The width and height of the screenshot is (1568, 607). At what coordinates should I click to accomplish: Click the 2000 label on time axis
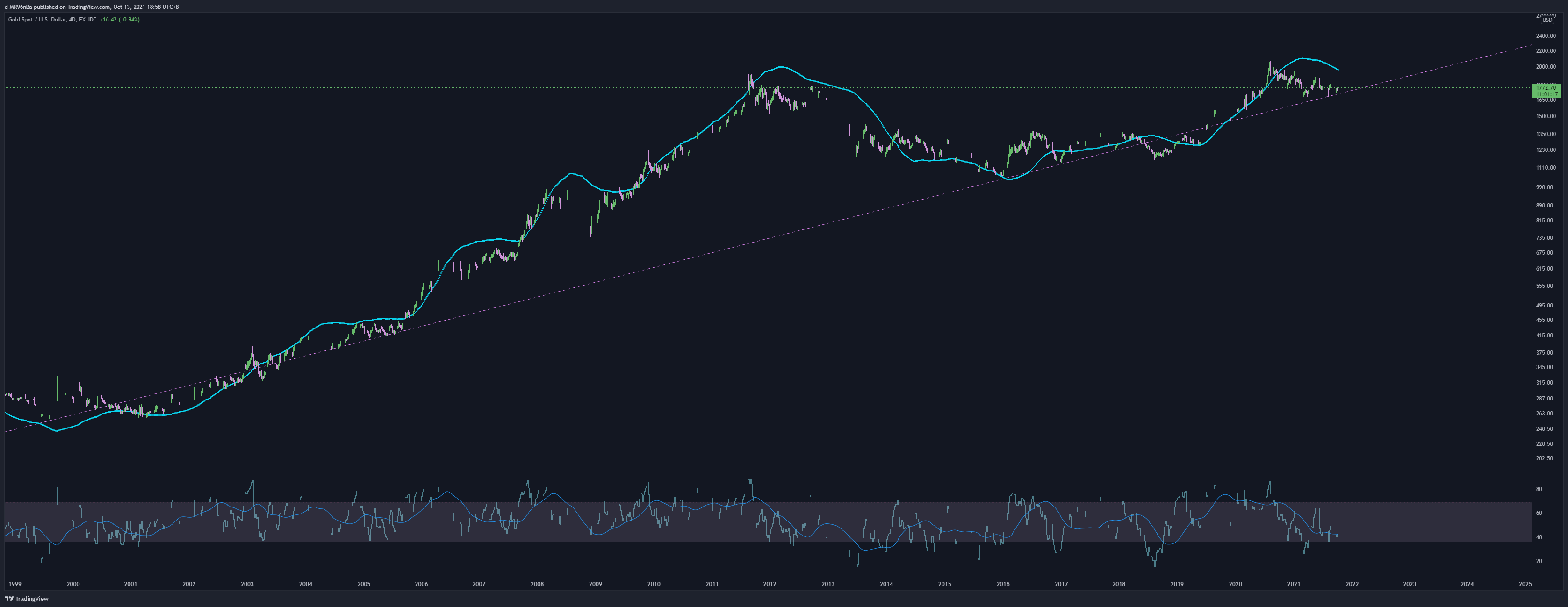[x=73, y=585]
